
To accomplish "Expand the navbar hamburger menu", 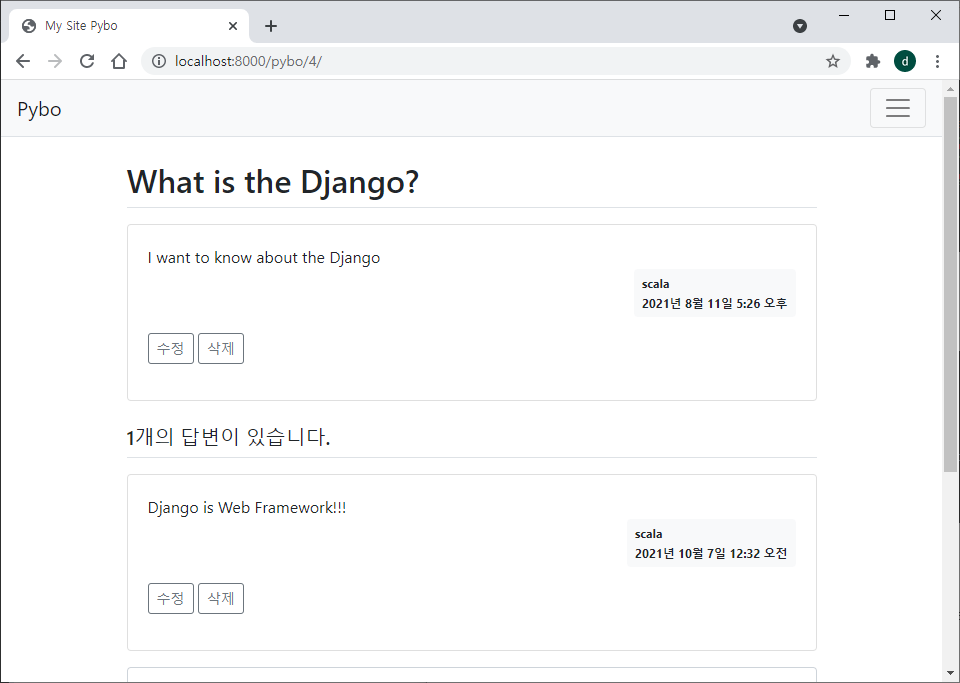I will coord(898,108).
